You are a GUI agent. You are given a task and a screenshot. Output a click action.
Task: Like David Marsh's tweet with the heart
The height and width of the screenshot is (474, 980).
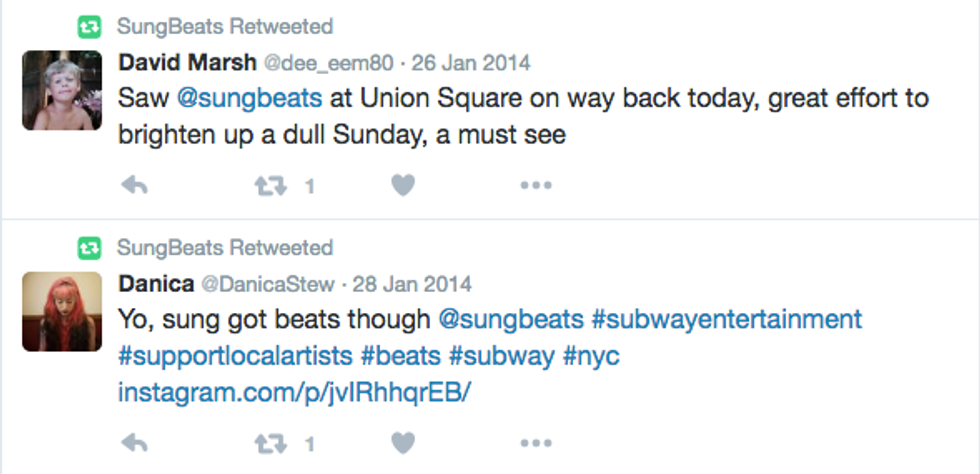403,186
